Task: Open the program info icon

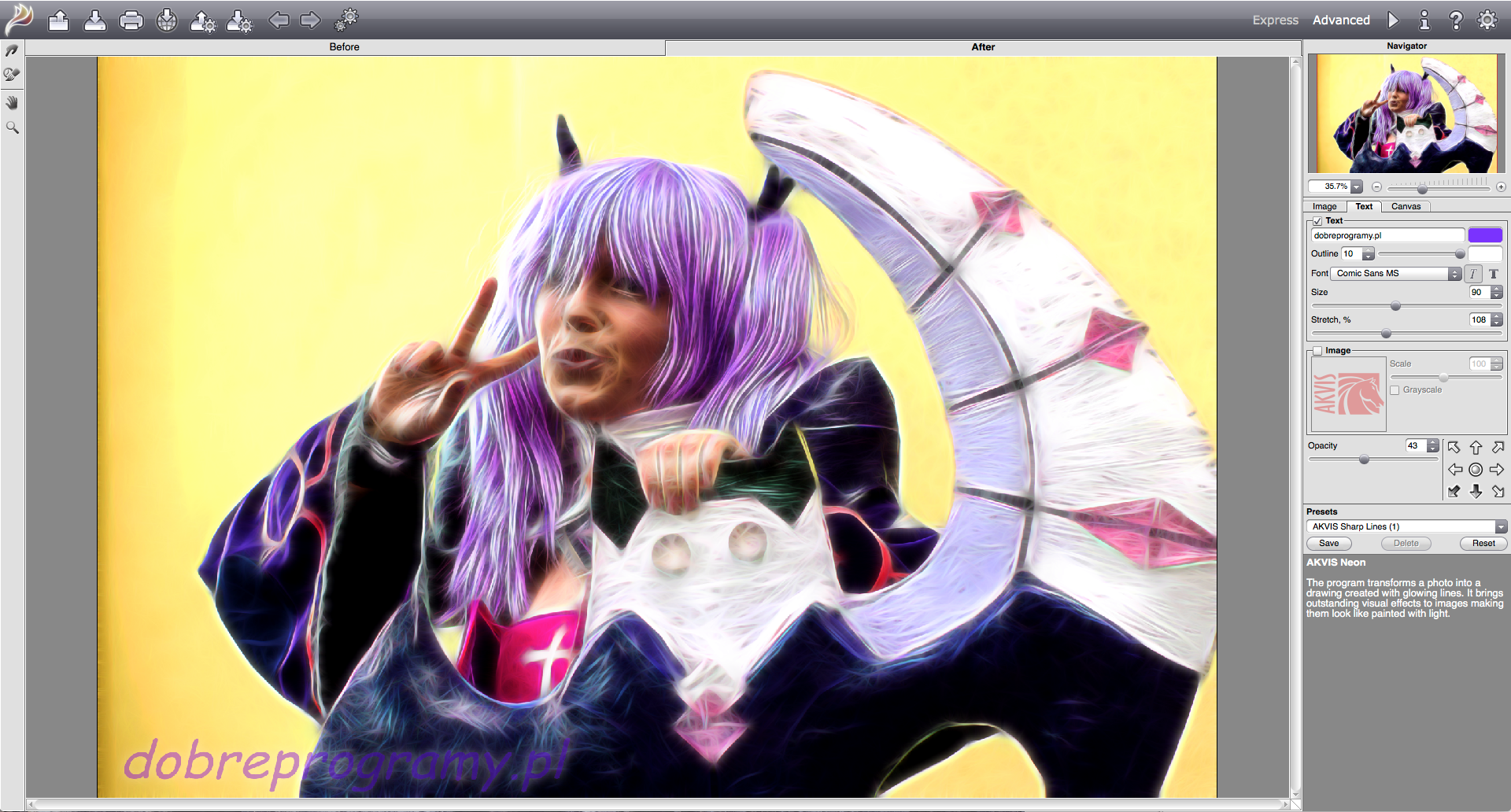Action: click(x=1424, y=20)
